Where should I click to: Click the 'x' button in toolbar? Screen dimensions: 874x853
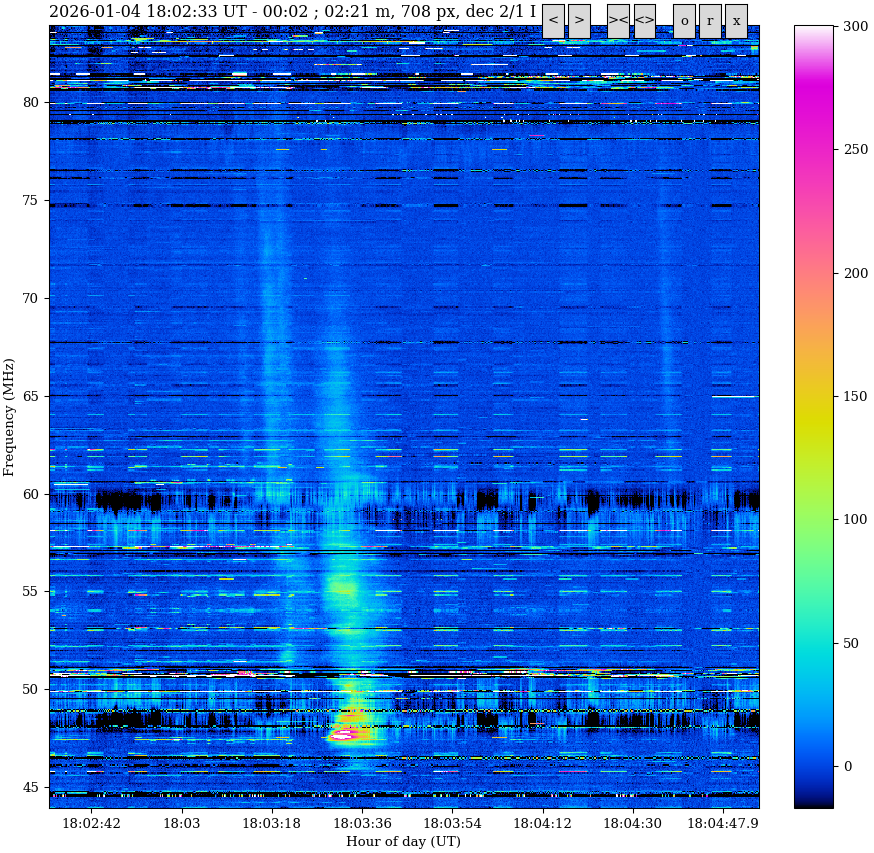pos(736,21)
